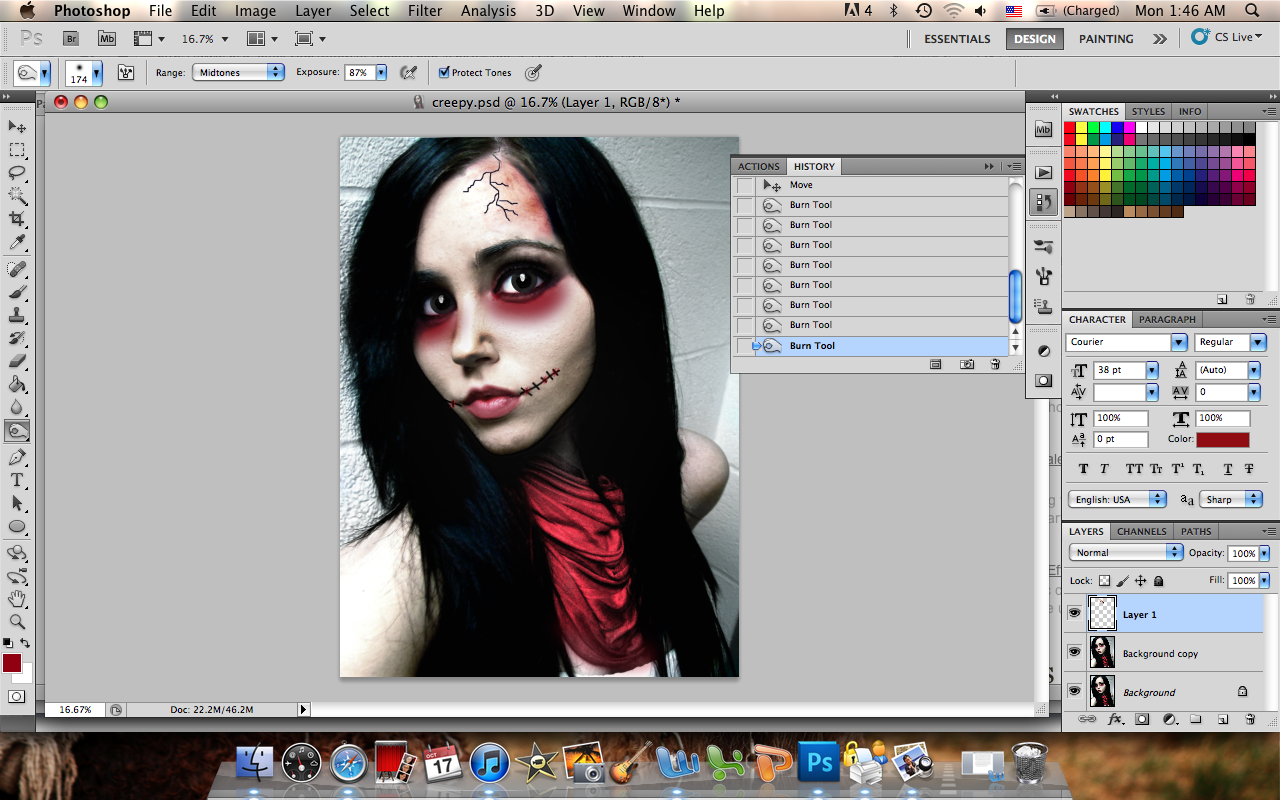Select the Pen tool
This screenshot has width=1280, height=800.
17,457
